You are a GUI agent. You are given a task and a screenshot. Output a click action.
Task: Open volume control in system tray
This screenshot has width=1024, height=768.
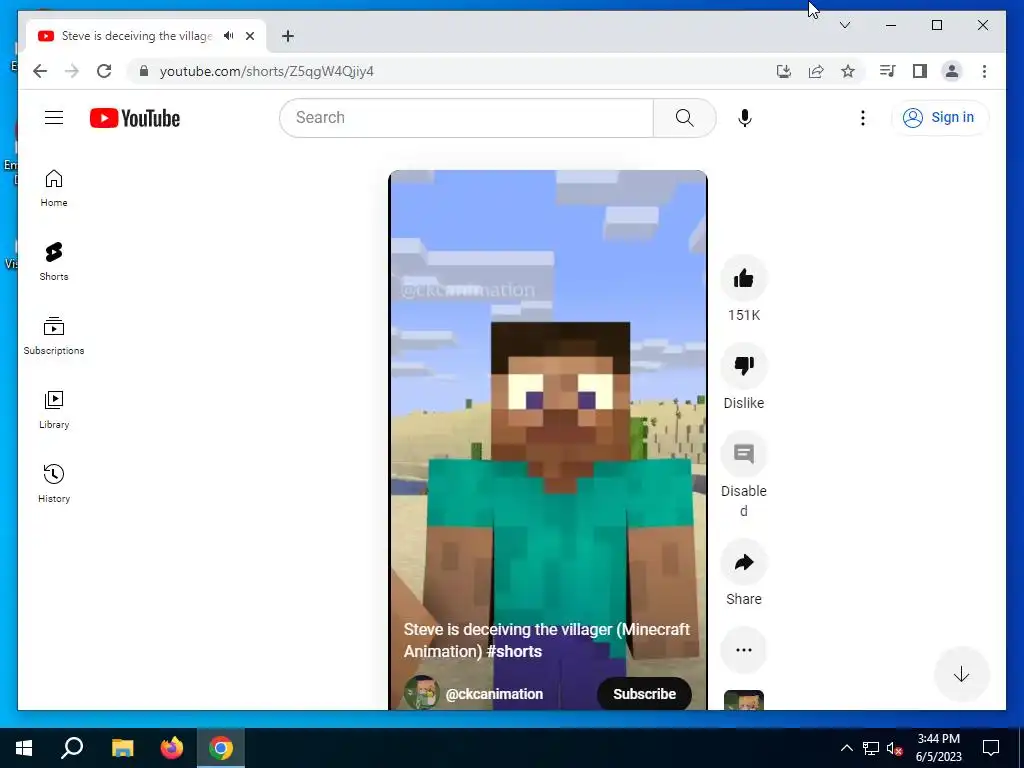[x=895, y=748]
